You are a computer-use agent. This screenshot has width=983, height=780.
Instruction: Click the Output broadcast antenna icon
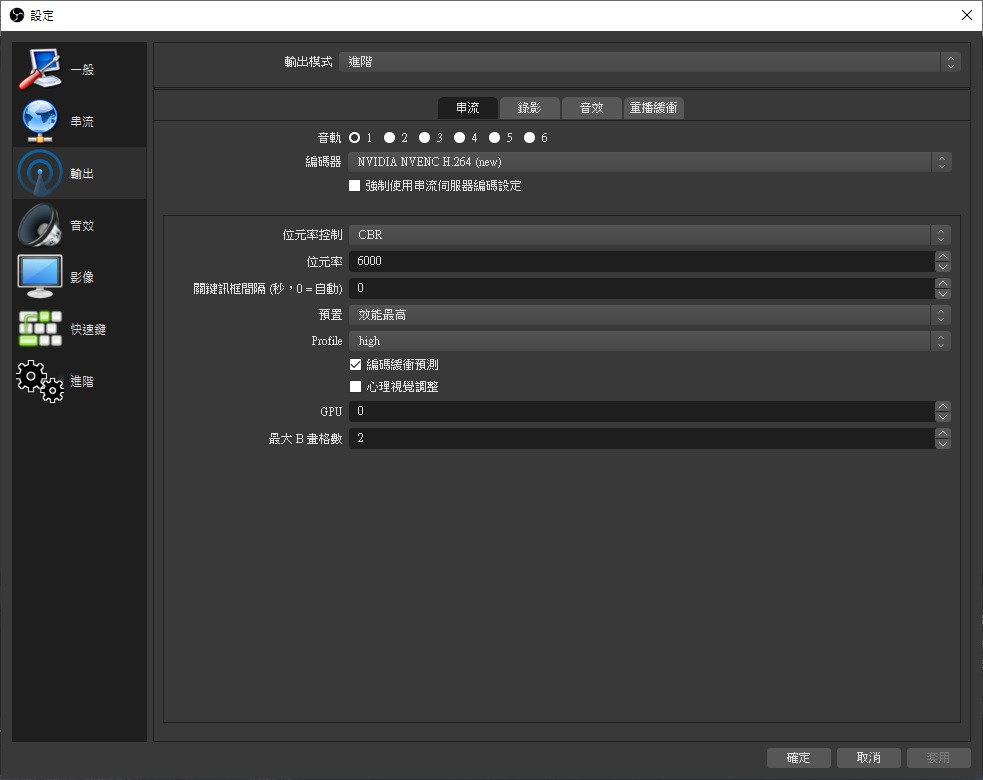pos(40,173)
